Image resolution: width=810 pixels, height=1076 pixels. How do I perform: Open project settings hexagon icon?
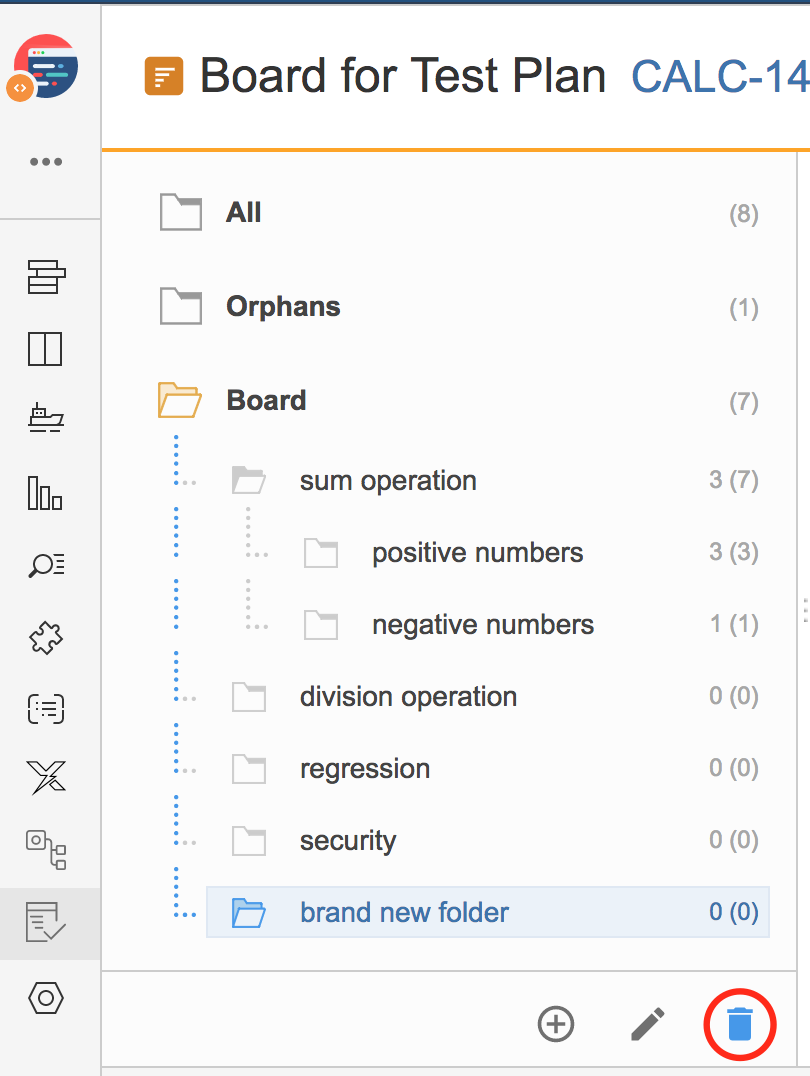46,997
